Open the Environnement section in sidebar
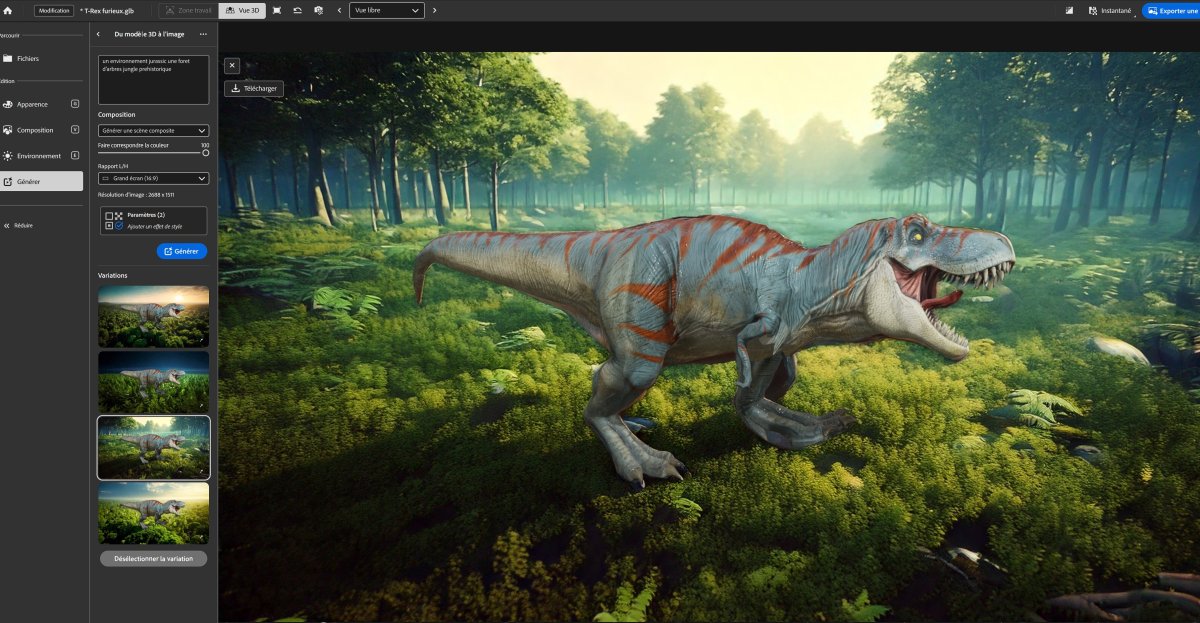Image resolution: width=1200 pixels, height=623 pixels. click(39, 156)
